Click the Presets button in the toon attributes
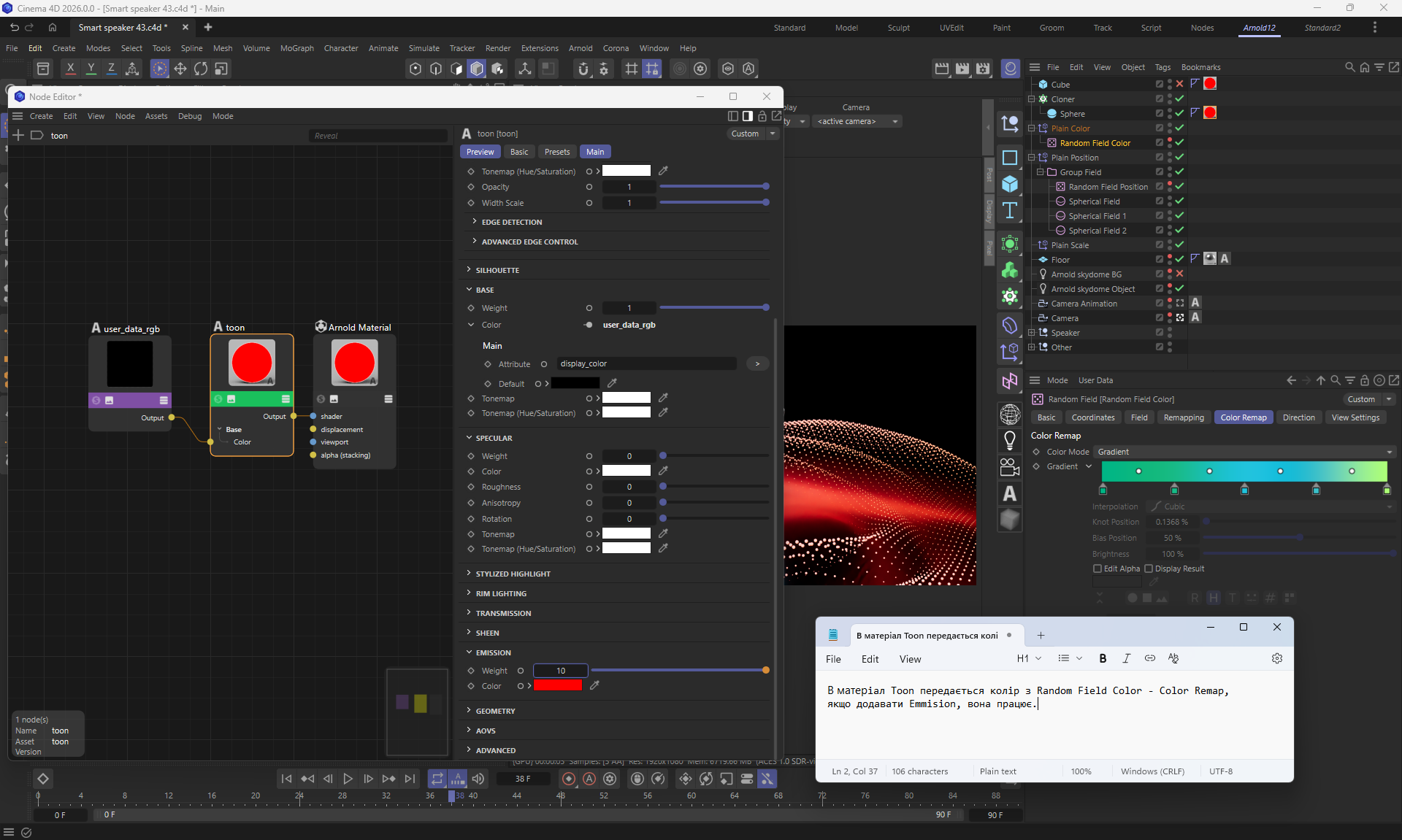1402x840 pixels. click(x=556, y=152)
